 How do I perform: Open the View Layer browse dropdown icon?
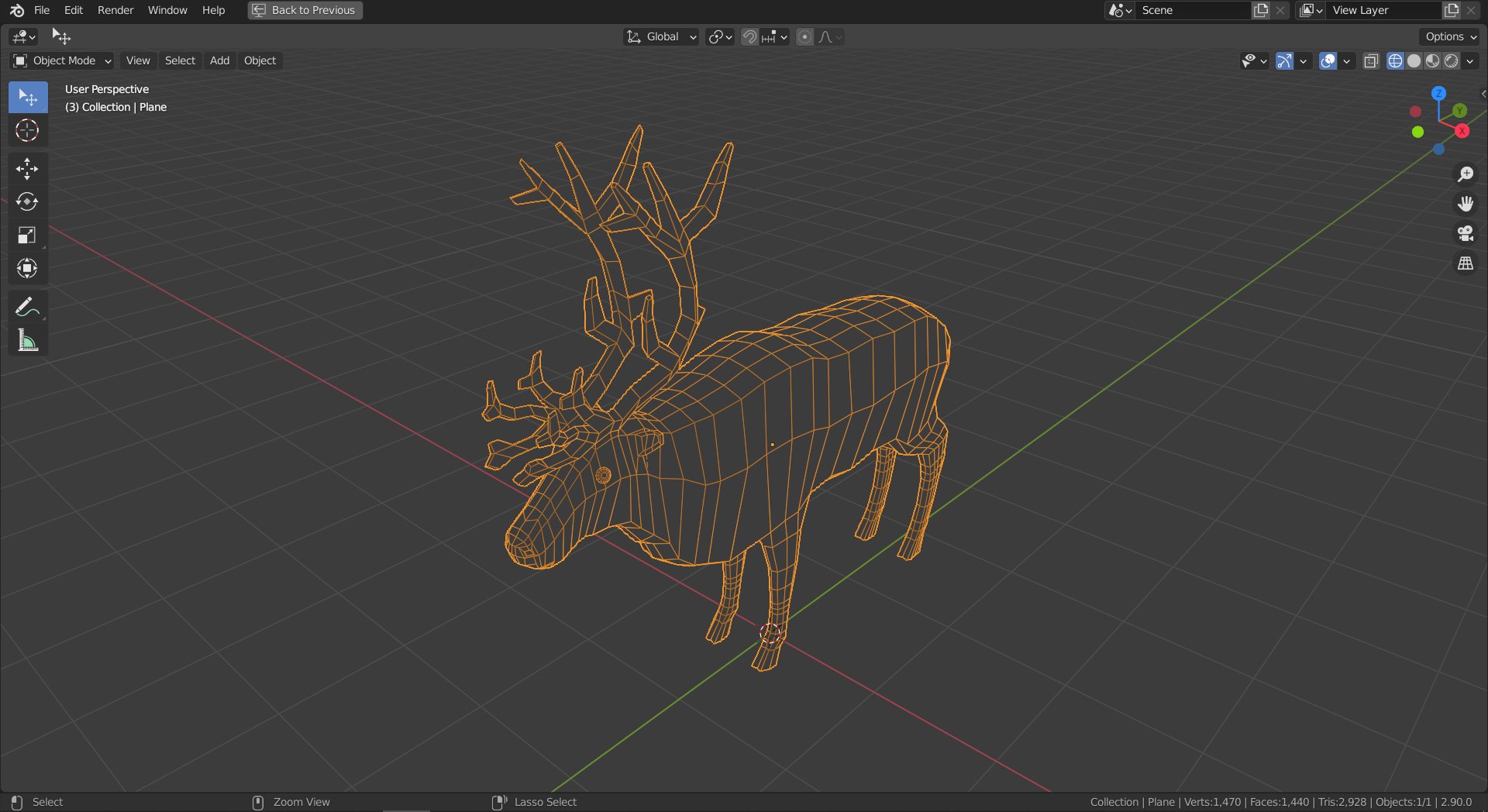point(1311,10)
